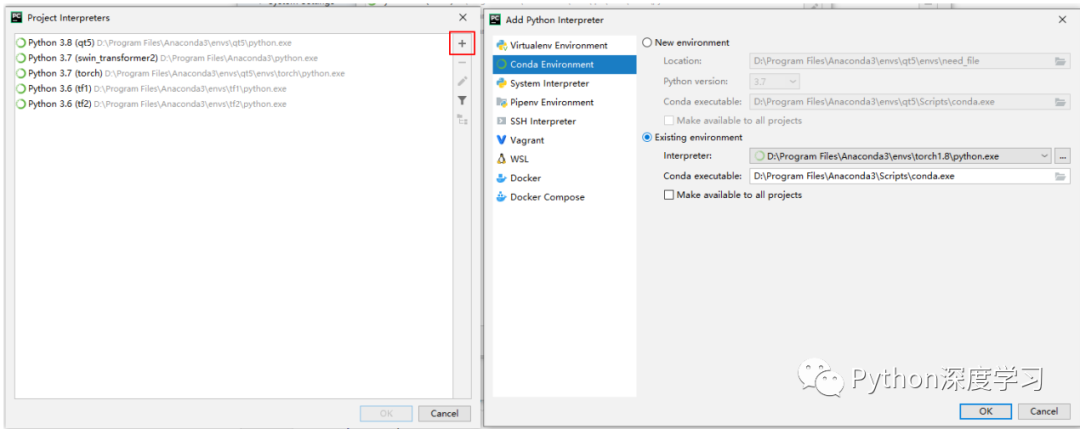Select Existing environment radio button

coord(647,137)
